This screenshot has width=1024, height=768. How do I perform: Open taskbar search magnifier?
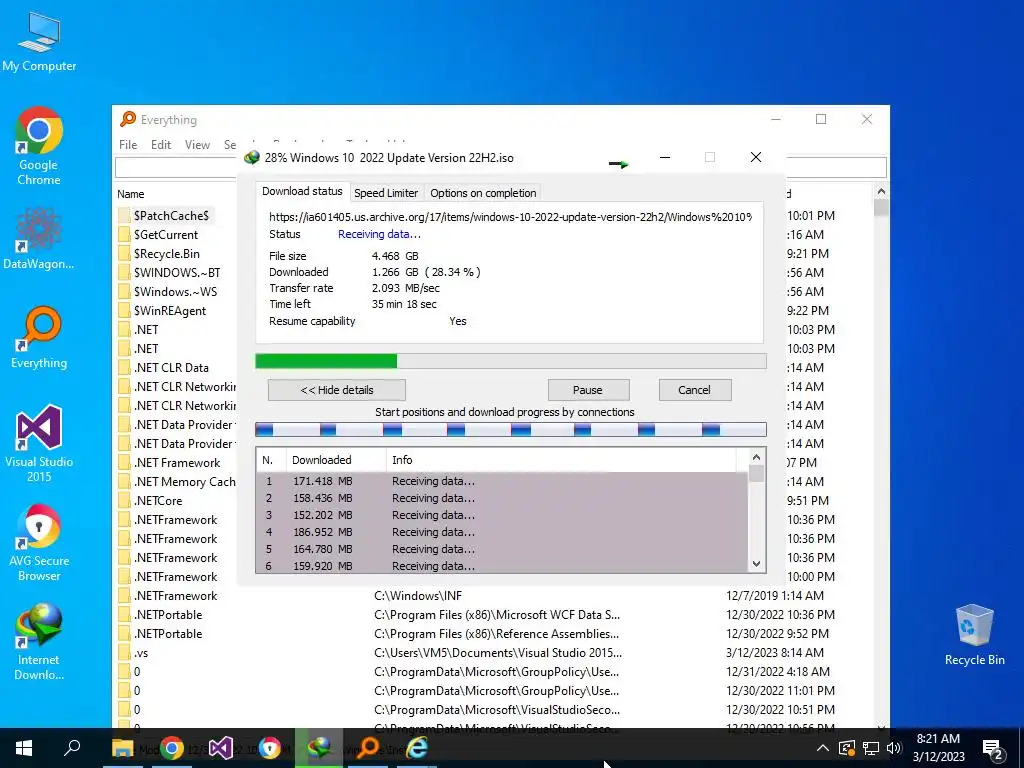tap(72, 748)
